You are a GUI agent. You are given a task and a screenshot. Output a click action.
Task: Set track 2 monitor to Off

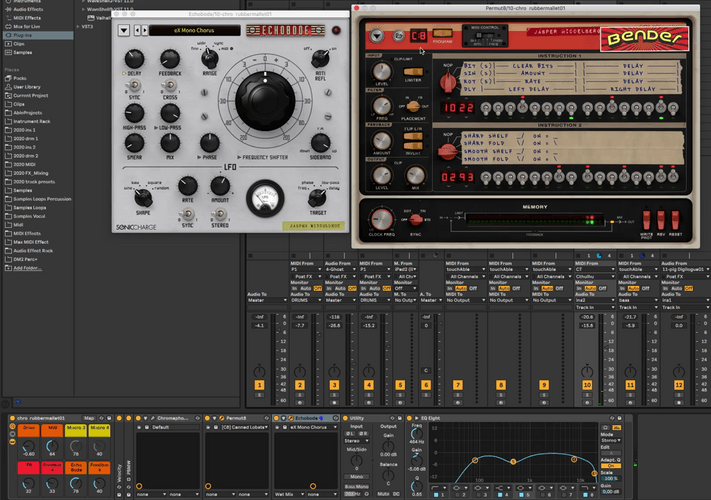[x=317, y=288]
